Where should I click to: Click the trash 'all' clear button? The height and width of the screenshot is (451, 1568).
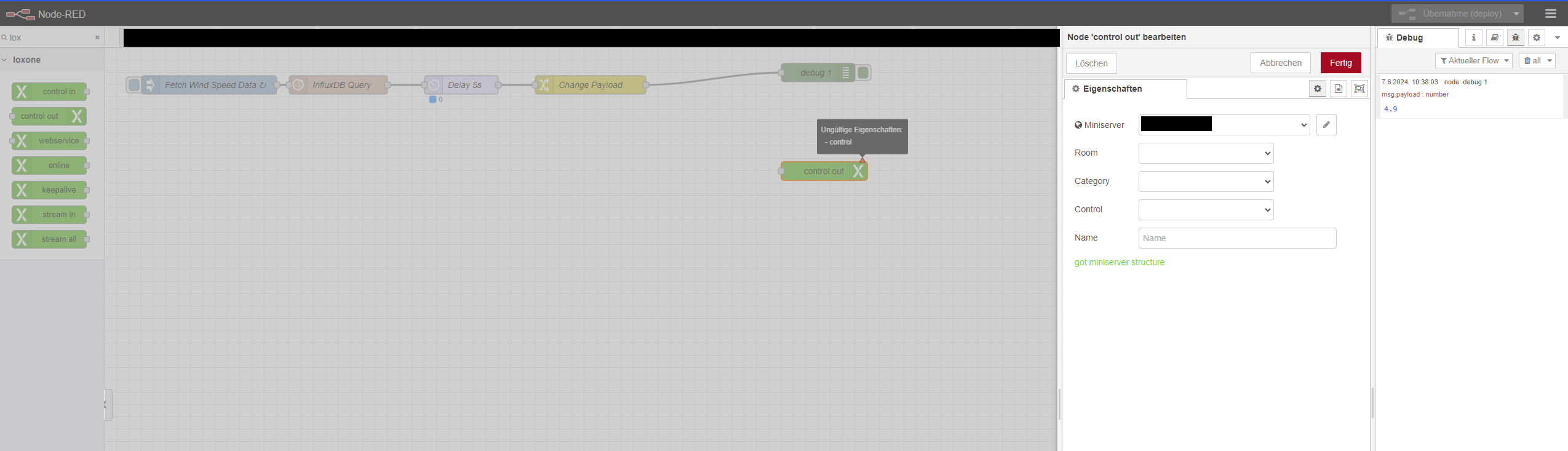1531,60
